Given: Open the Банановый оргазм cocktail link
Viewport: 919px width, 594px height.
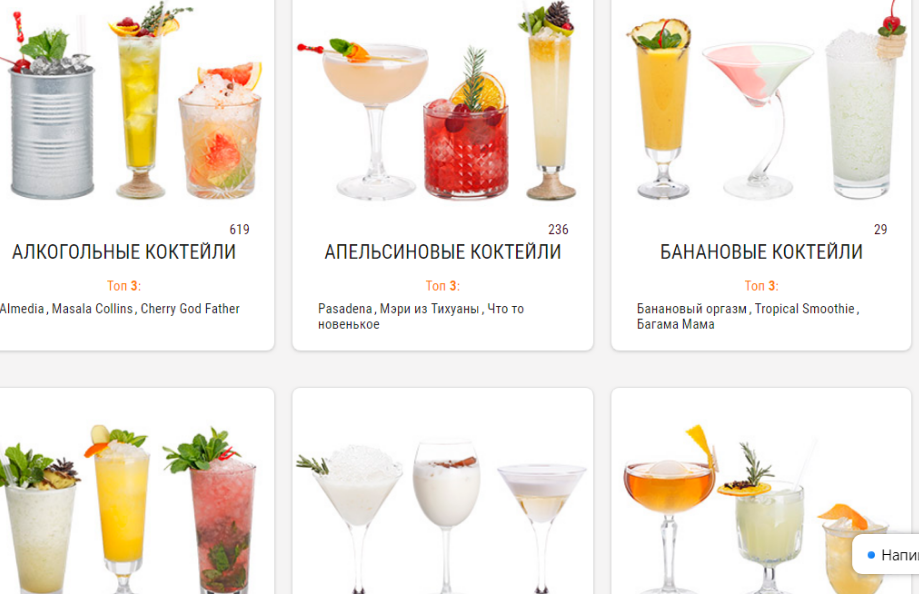Looking at the screenshot, I should [x=692, y=308].
